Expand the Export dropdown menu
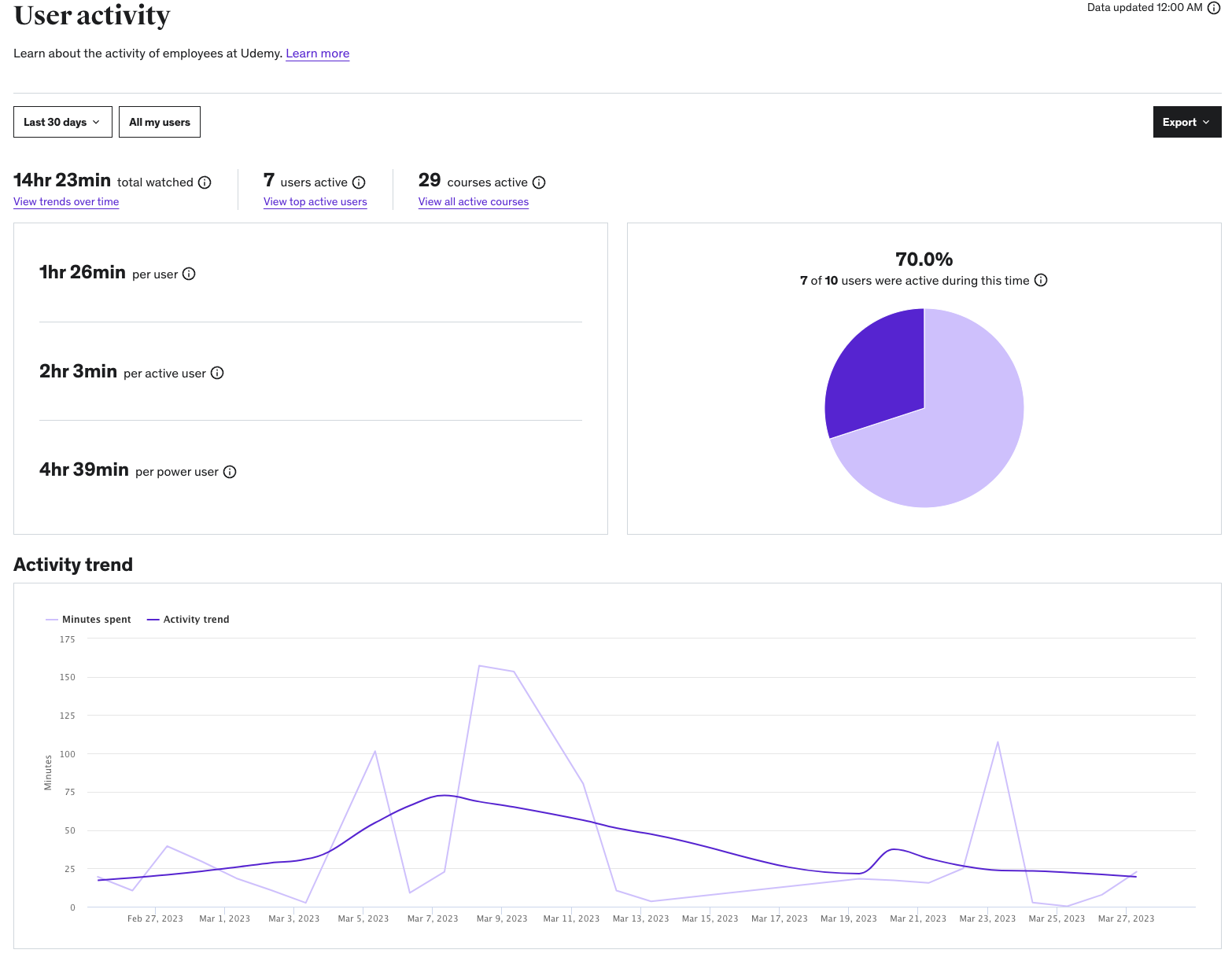 pyautogui.click(x=1186, y=122)
